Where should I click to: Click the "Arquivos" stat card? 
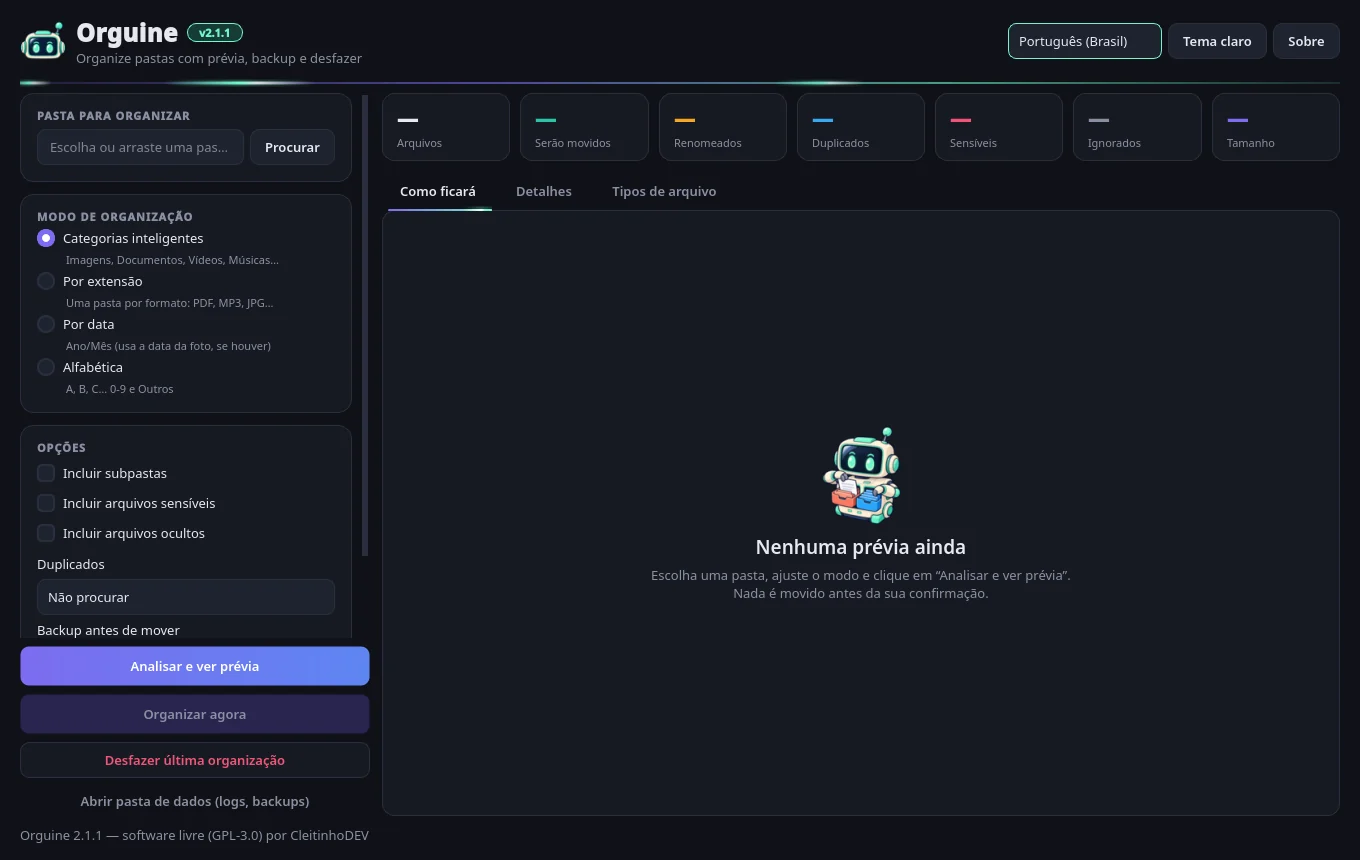tap(446, 127)
